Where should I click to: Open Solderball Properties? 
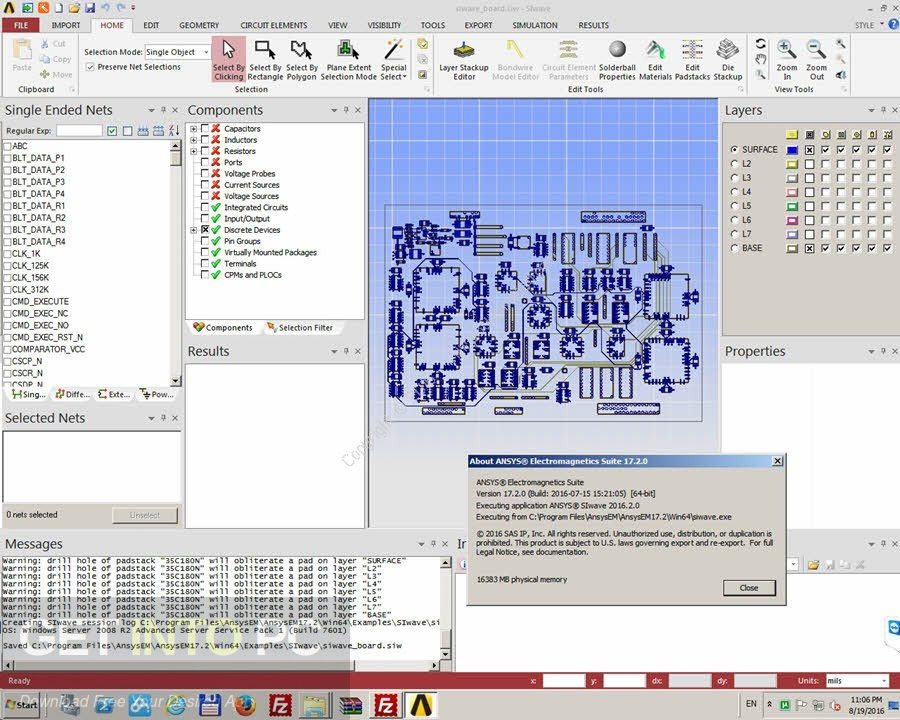pos(617,59)
